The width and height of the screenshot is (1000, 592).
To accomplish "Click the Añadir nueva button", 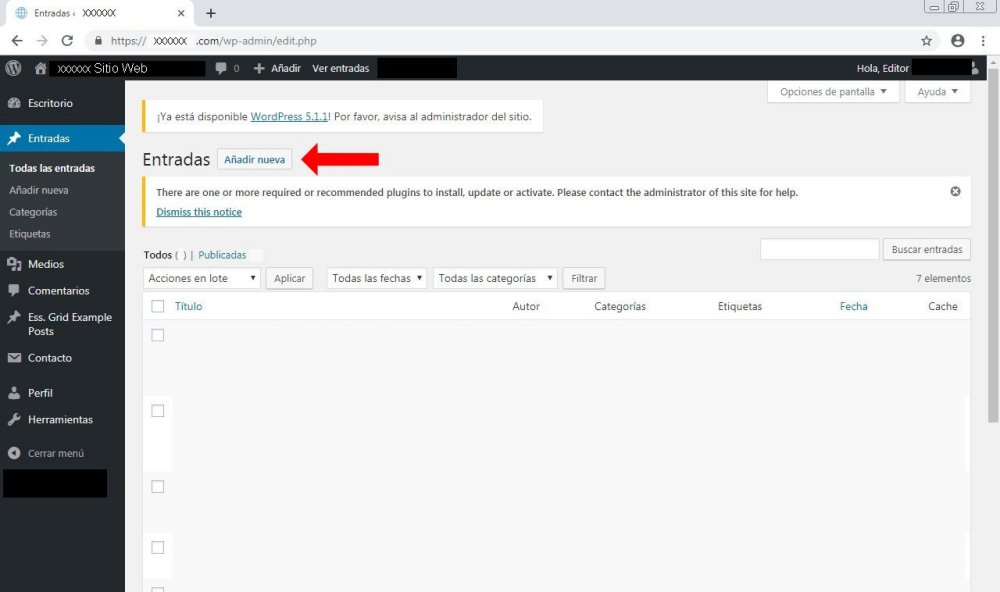I will click(x=254, y=160).
